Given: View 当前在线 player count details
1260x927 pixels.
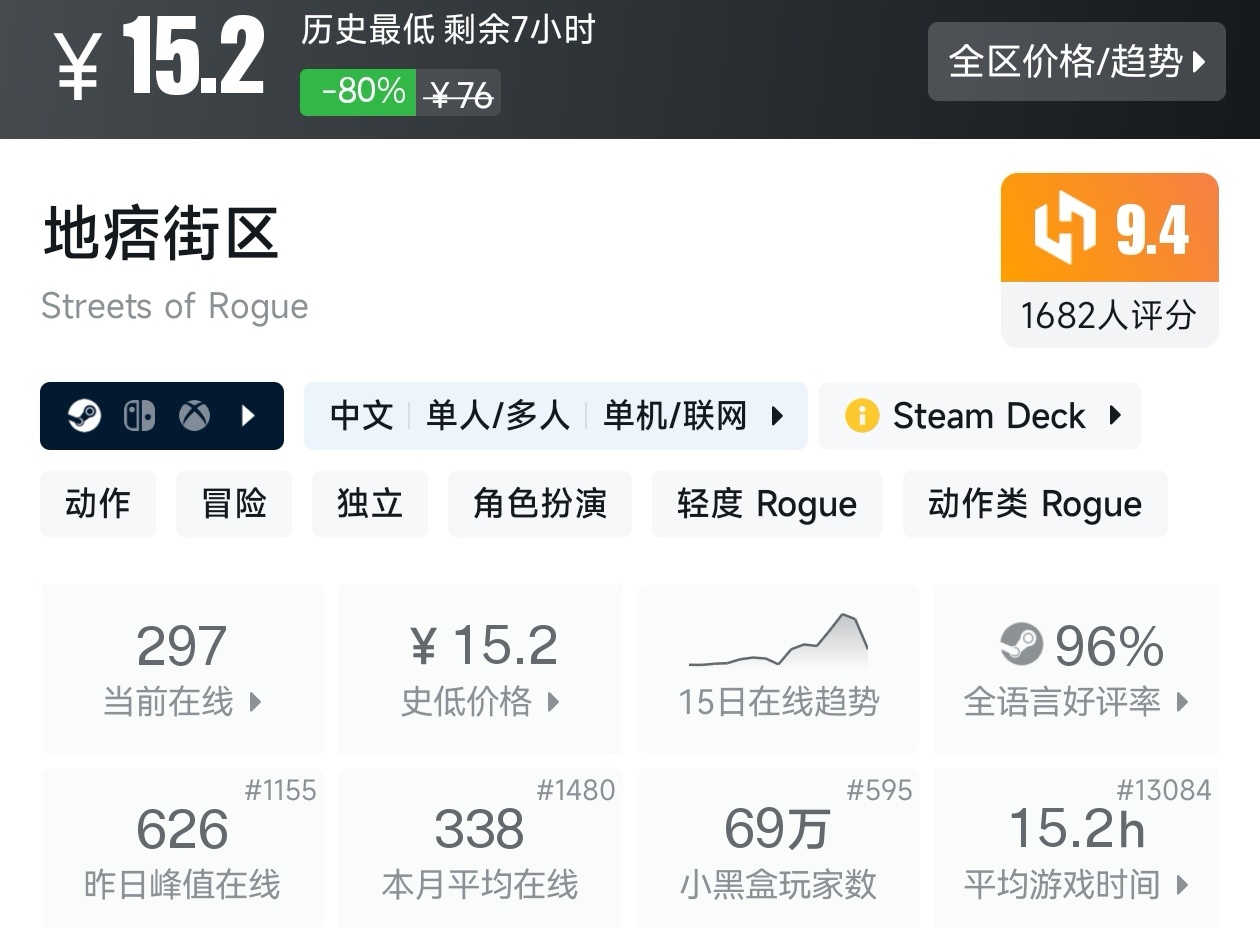Looking at the screenshot, I should click(182, 668).
